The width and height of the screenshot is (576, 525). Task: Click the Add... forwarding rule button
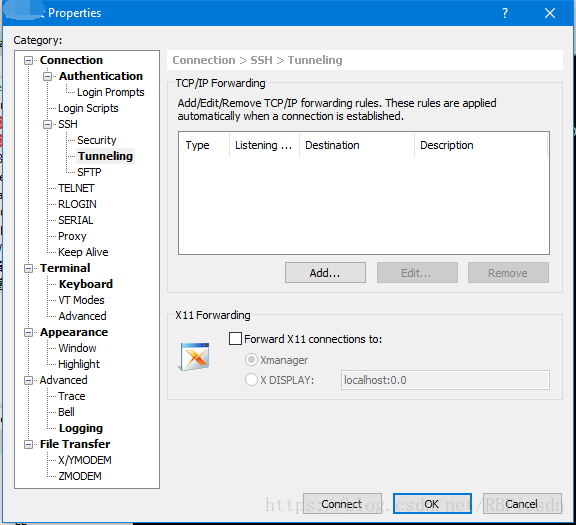[325, 273]
